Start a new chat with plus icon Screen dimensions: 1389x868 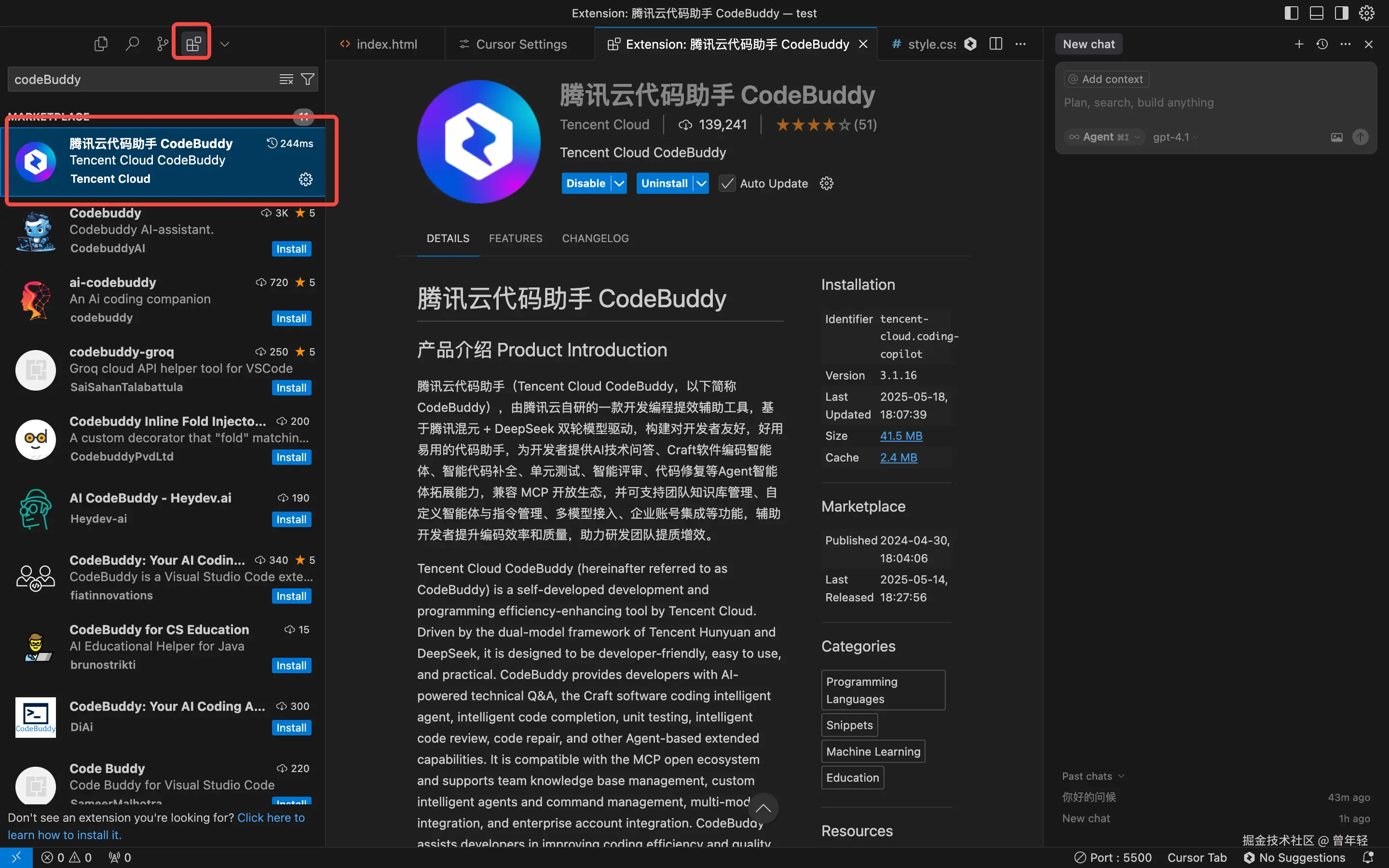tap(1299, 44)
